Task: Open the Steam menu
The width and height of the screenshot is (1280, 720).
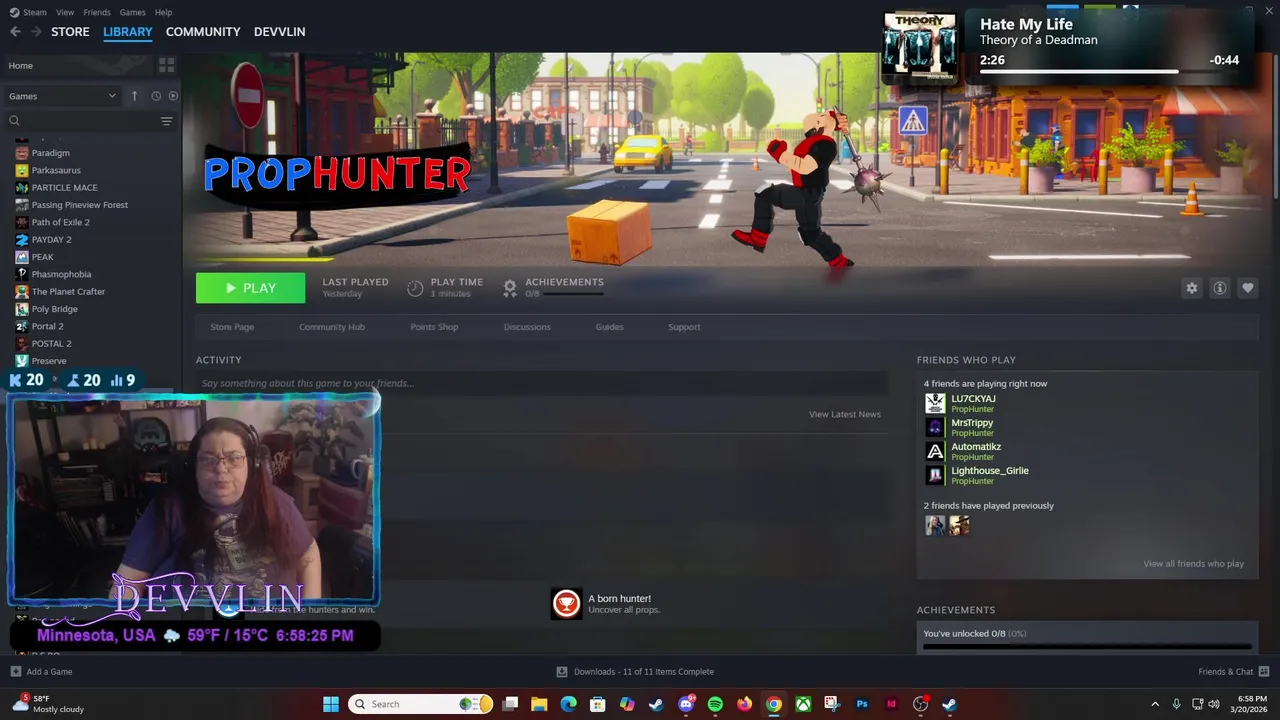Action: [29, 12]
